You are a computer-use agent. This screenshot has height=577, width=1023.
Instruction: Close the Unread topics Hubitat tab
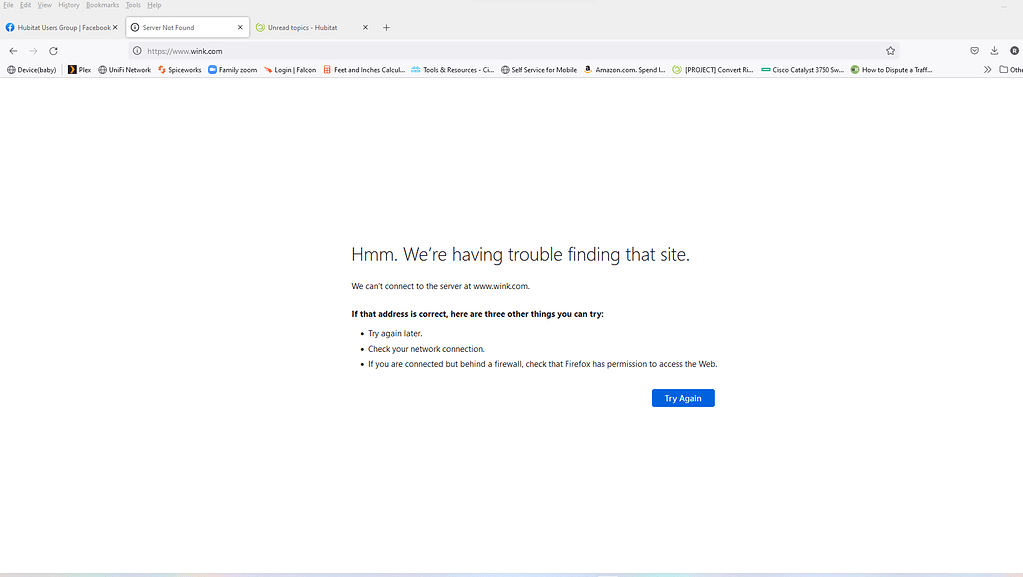point(365,27)
